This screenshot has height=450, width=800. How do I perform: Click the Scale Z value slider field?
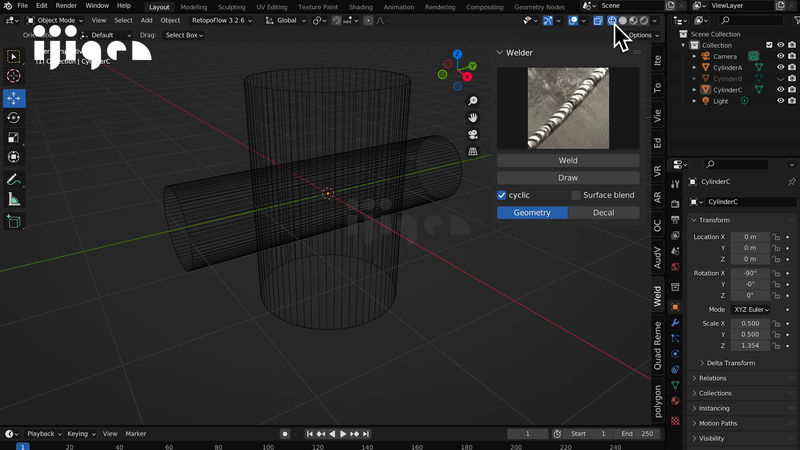pos(750,345)
